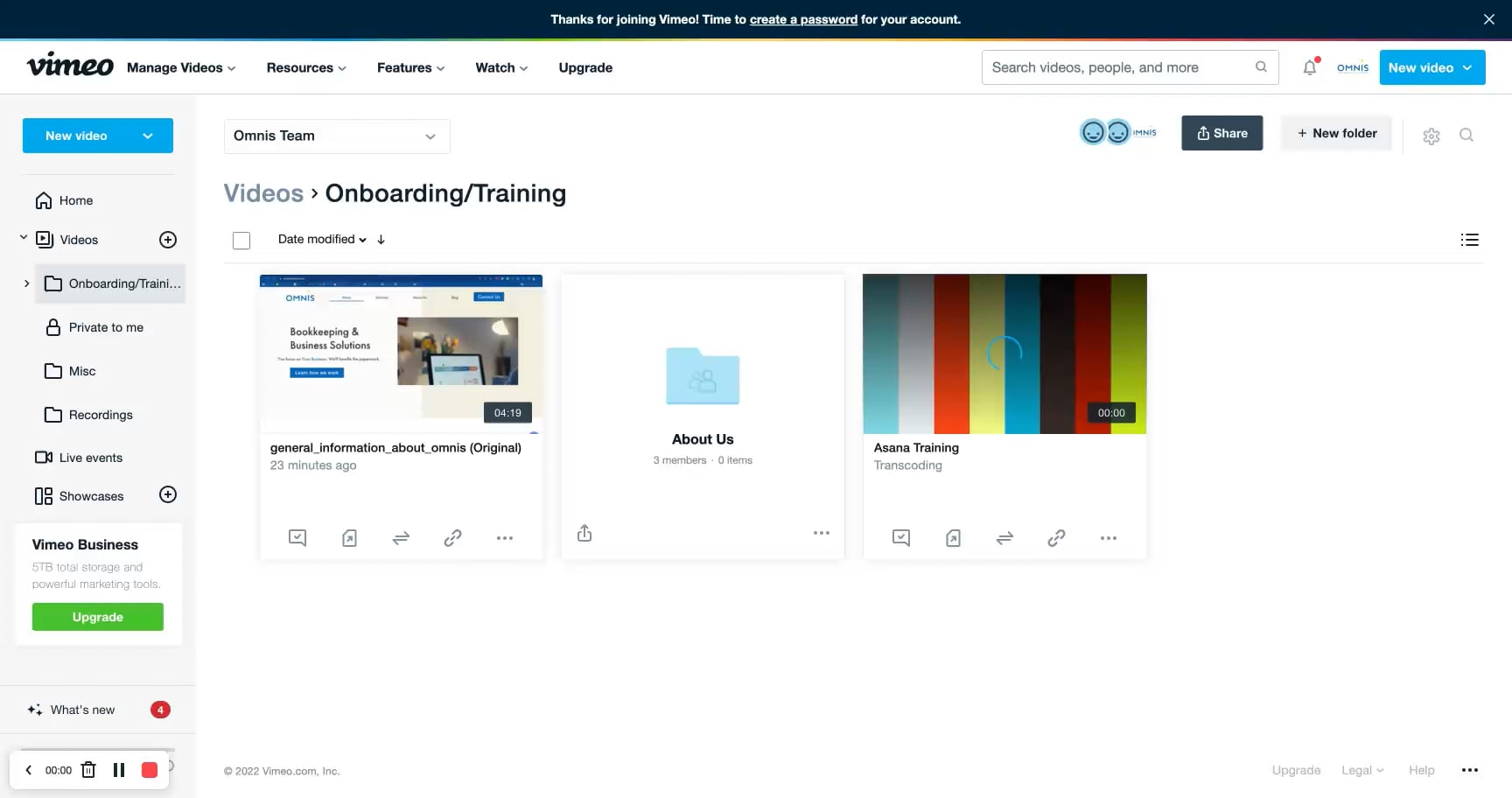Image resolution: width=1512 pixels, height=798 pixels.
Task: Click create a password link
Action: (x=803, y=19)
